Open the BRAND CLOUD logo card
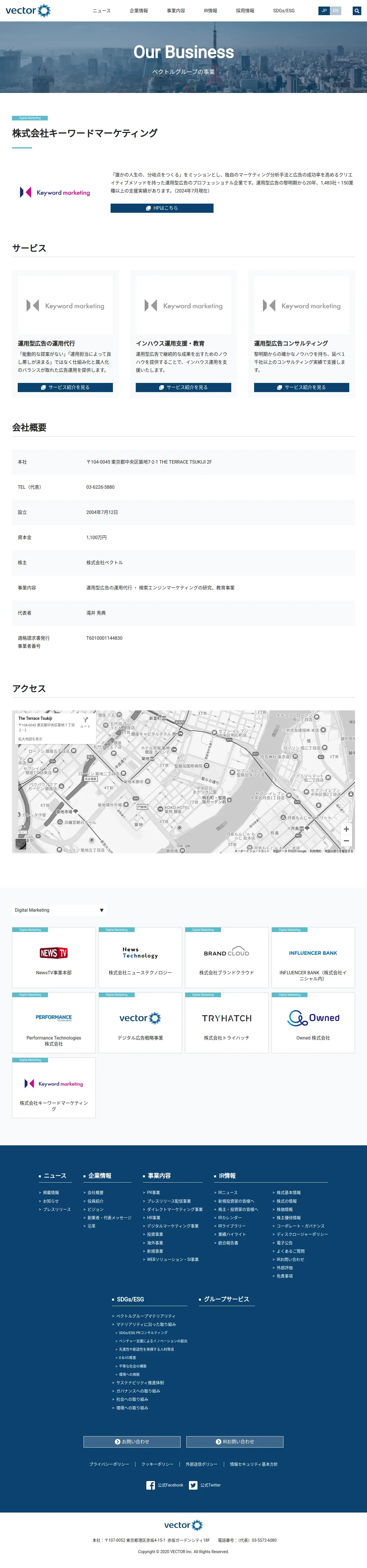 226,957
